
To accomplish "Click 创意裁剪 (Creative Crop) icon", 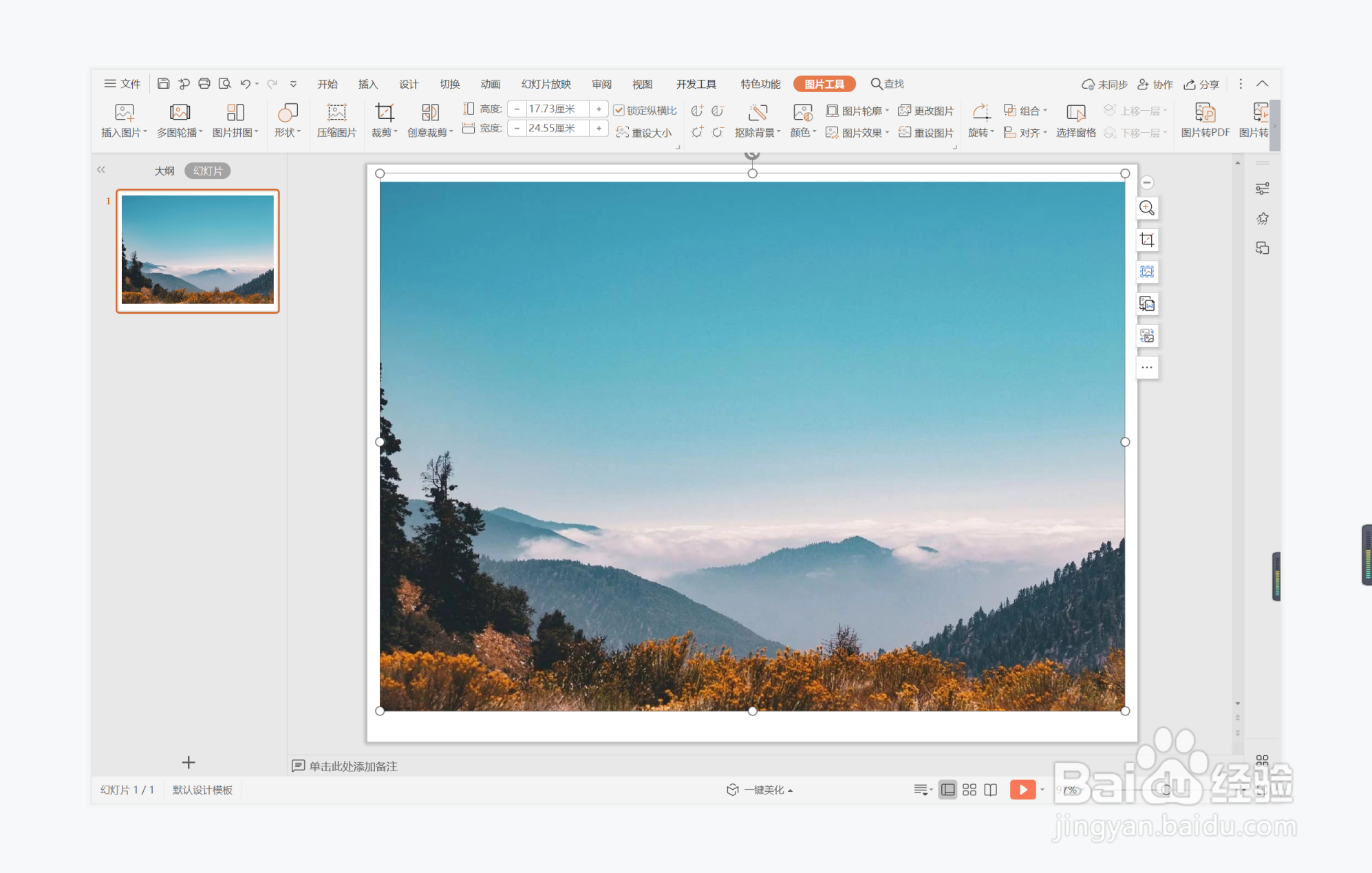I will (x=430, y=113).
